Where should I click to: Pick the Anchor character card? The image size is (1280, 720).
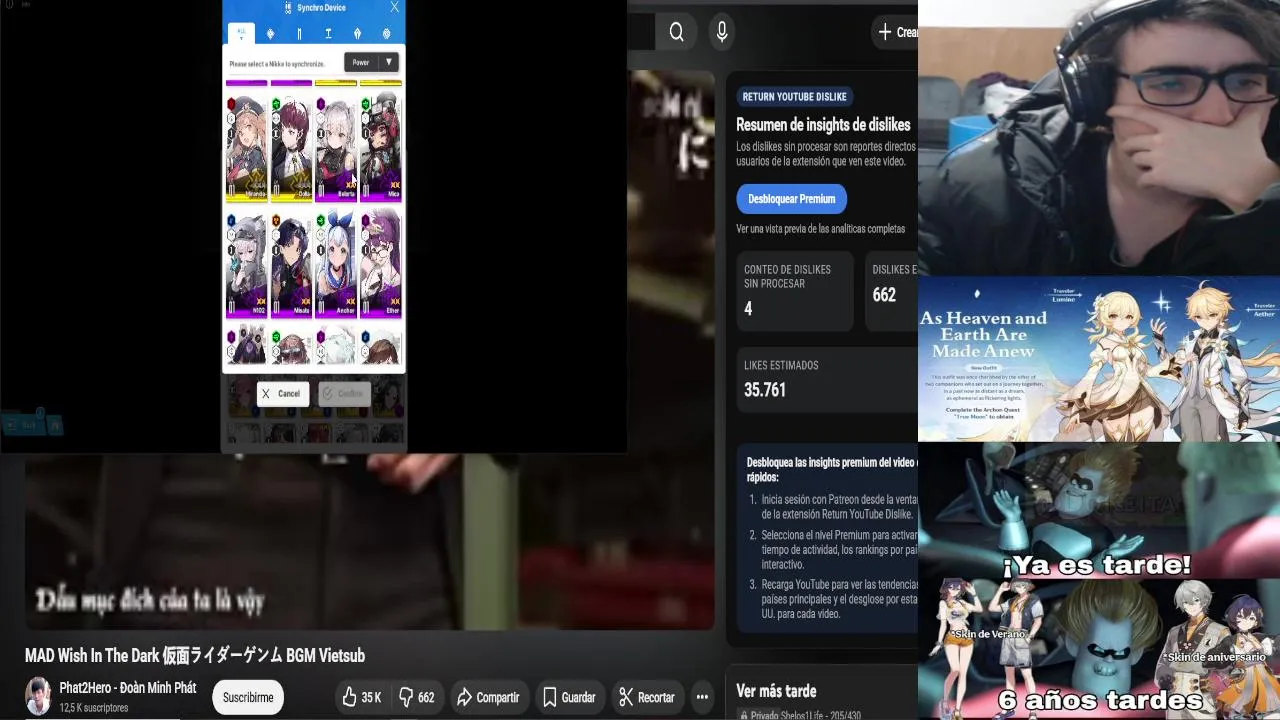click(x=336, y=263)
